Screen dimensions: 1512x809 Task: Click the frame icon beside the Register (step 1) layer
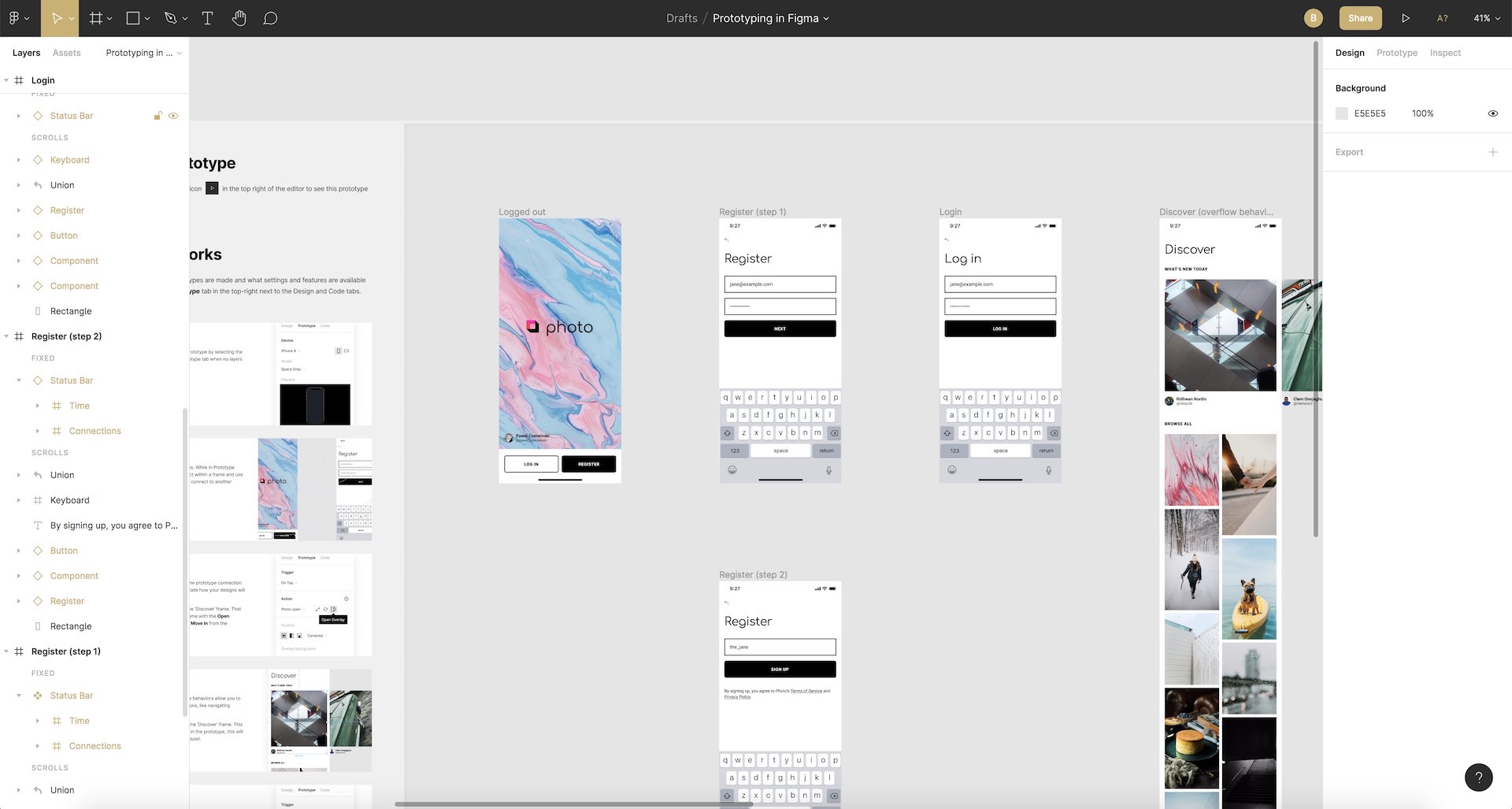(19, 651)
